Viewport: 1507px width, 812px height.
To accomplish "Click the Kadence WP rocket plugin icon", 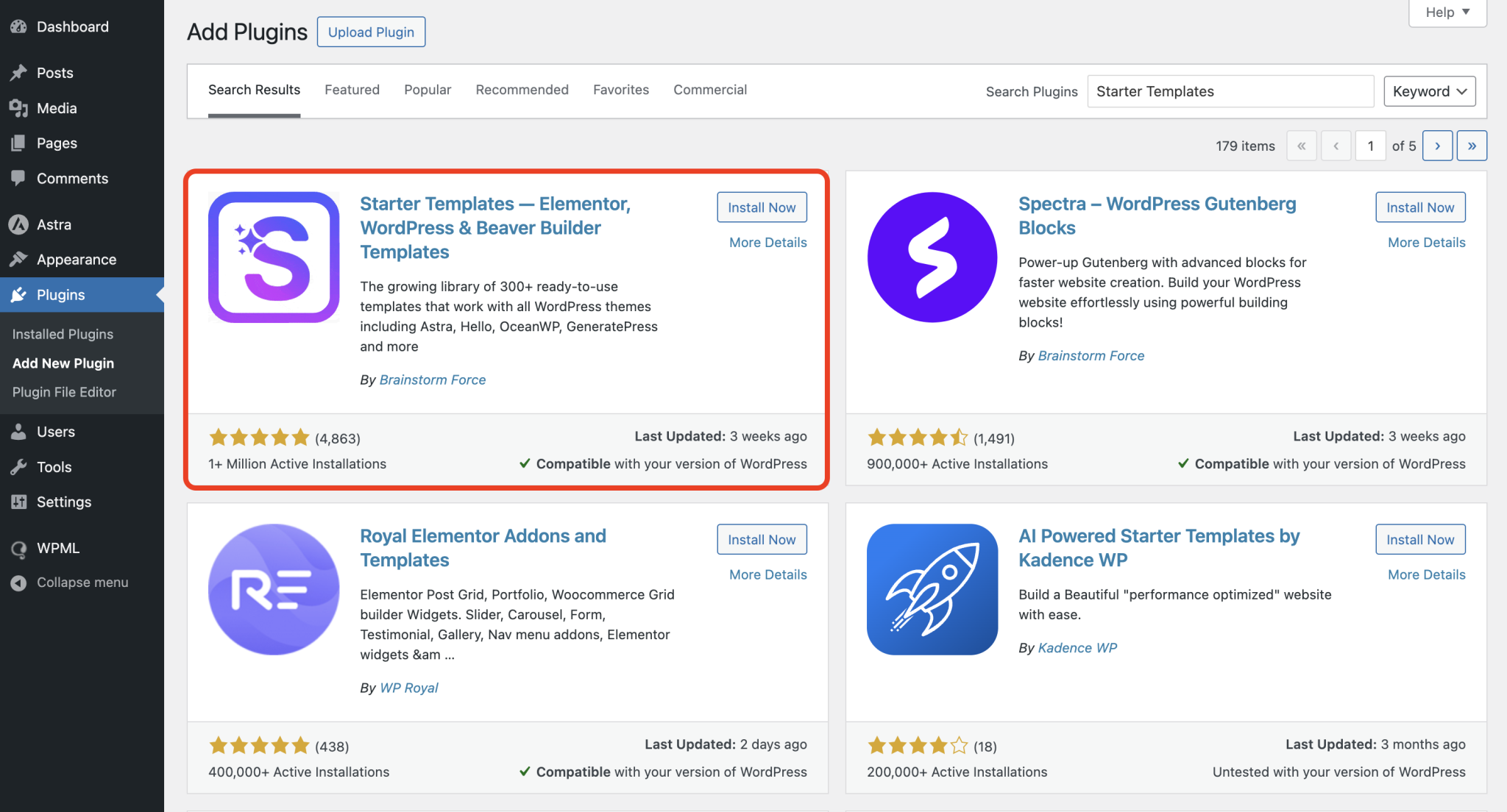I will (x=932, y=589).
